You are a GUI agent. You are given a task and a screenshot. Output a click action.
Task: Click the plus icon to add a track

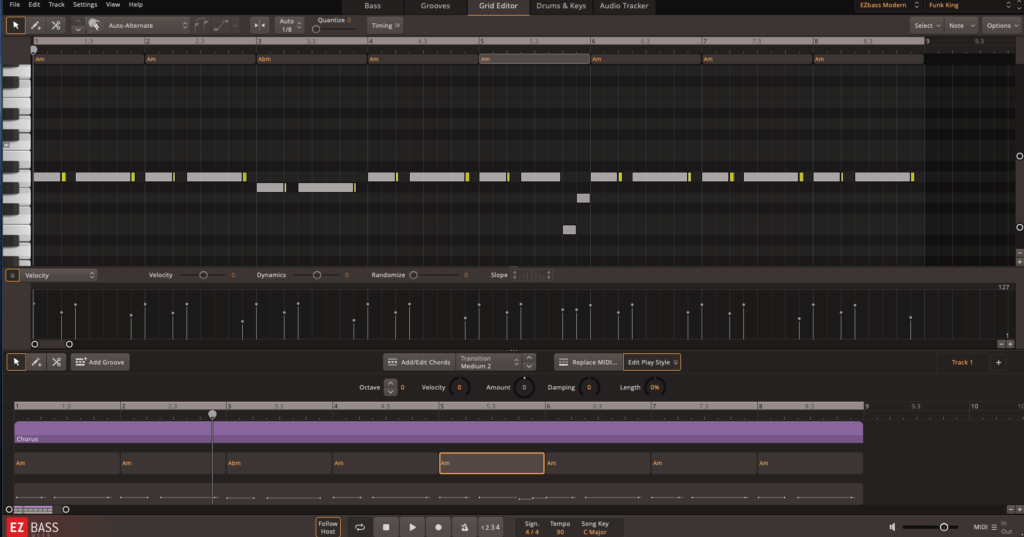(998, 362)
